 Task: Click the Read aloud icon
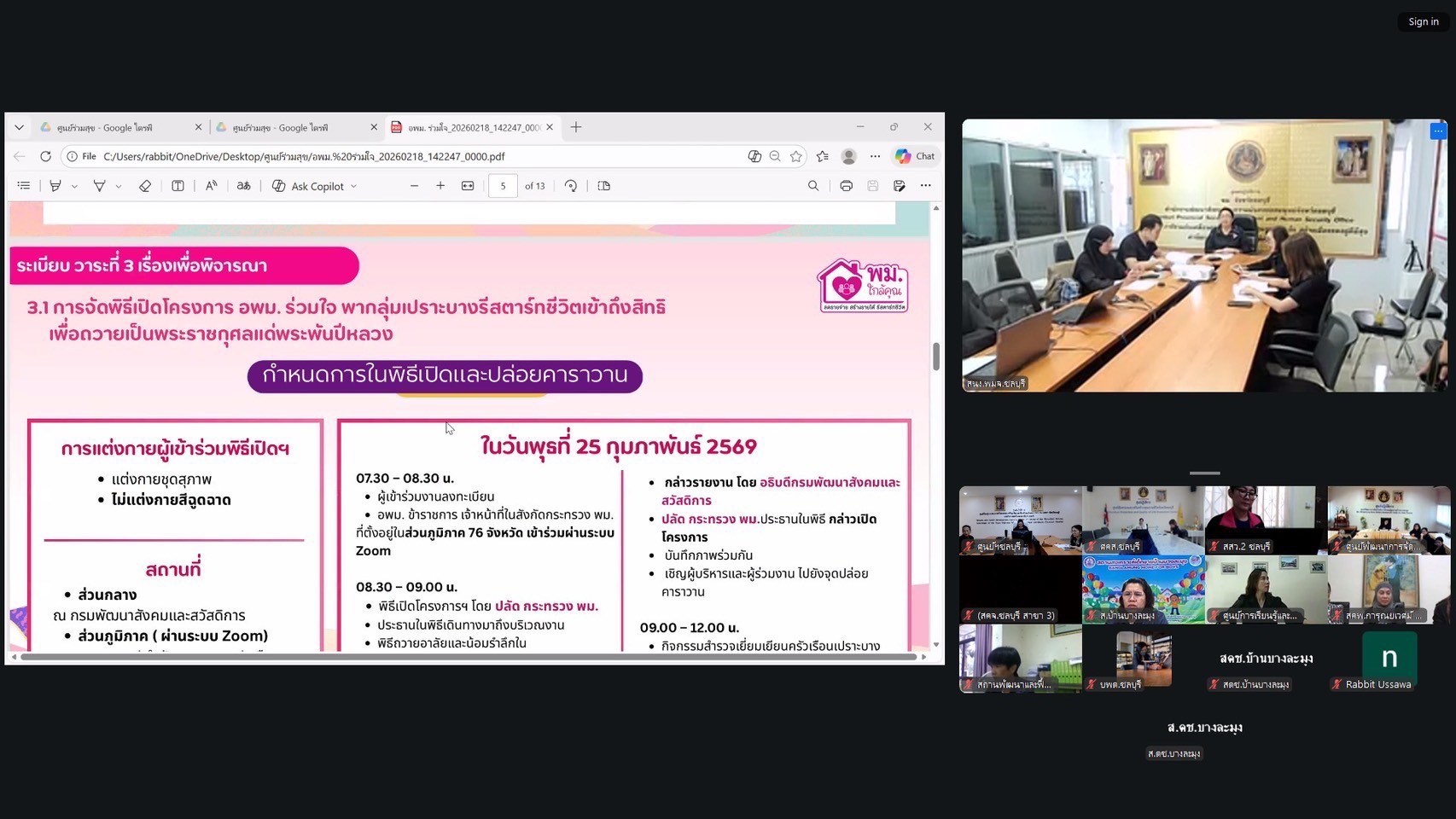click(x=211, y=186)
